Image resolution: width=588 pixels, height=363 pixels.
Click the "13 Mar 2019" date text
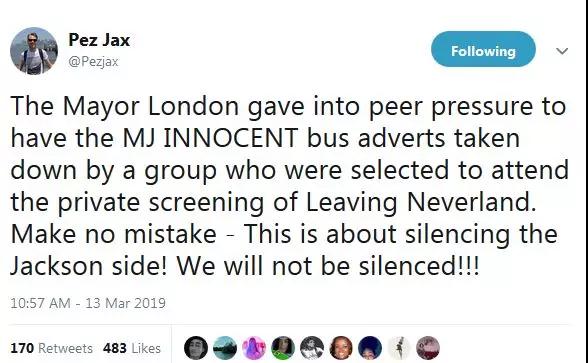(126, 303)
